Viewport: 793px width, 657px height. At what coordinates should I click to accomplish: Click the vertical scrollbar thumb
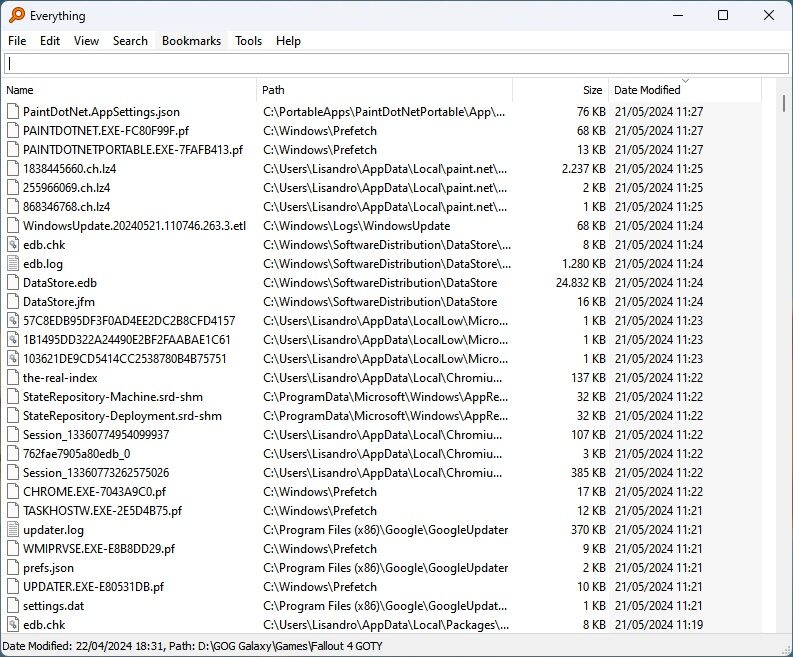[783, 104]
